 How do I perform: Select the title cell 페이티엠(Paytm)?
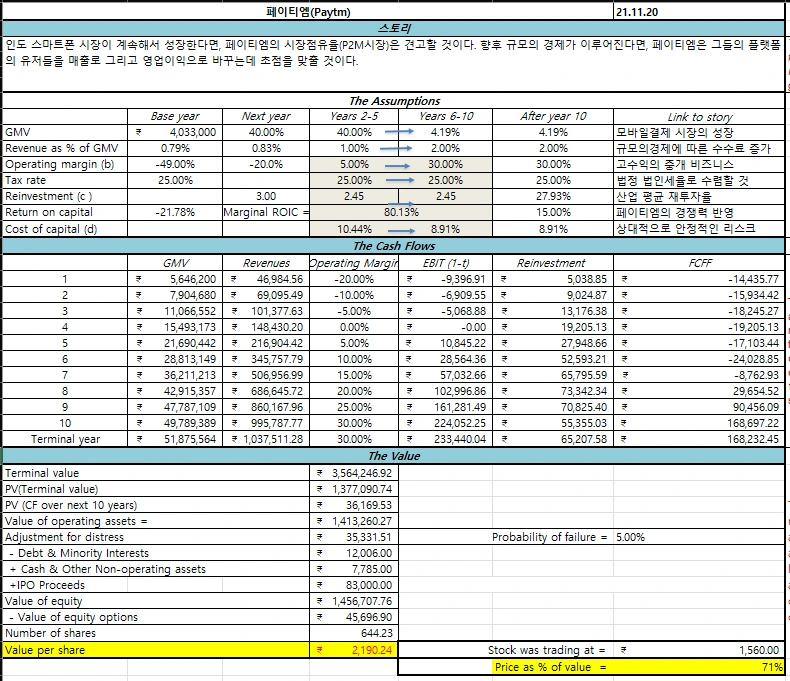point(308,12)
